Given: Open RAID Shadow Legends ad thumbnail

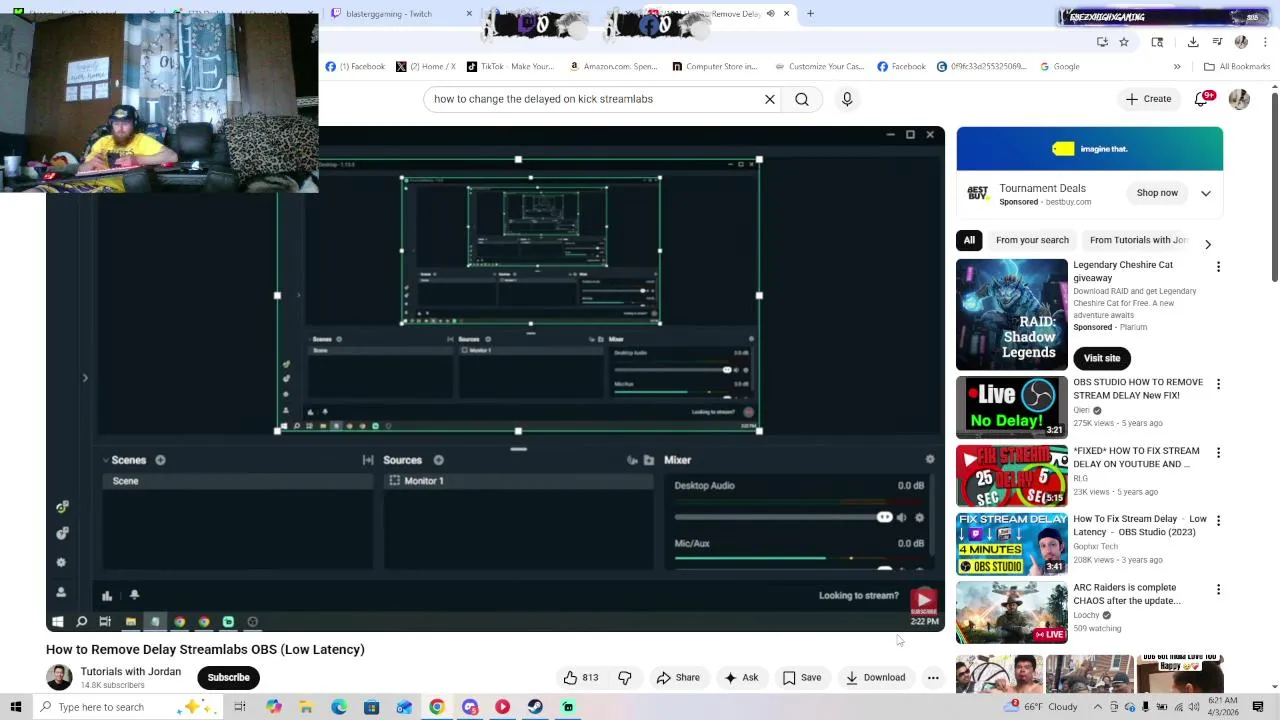Looking at the screenshot, I should 1011,314.
